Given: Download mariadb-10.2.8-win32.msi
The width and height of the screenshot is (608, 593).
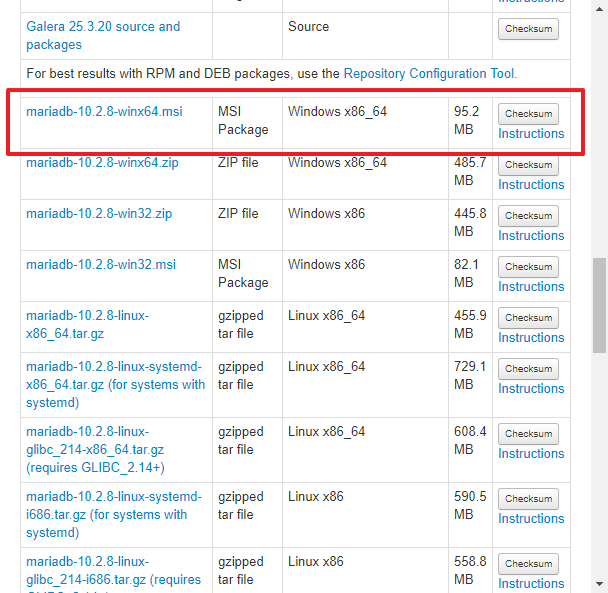Looking at the screenshot, I should click(101, 264).
